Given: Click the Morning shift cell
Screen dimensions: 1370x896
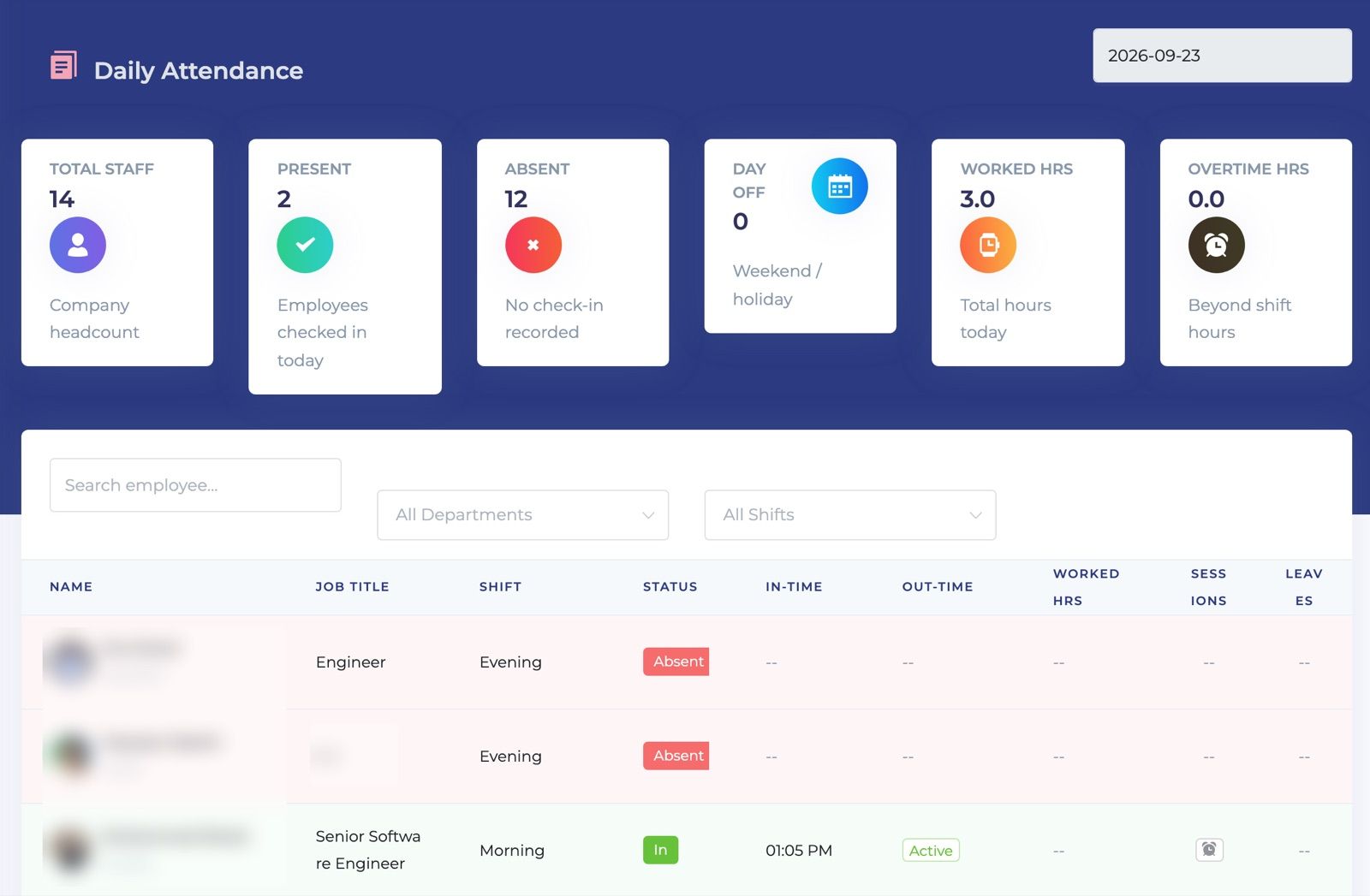Looking at the screenshot, I should pyautogui.click(x=512, y=851).
